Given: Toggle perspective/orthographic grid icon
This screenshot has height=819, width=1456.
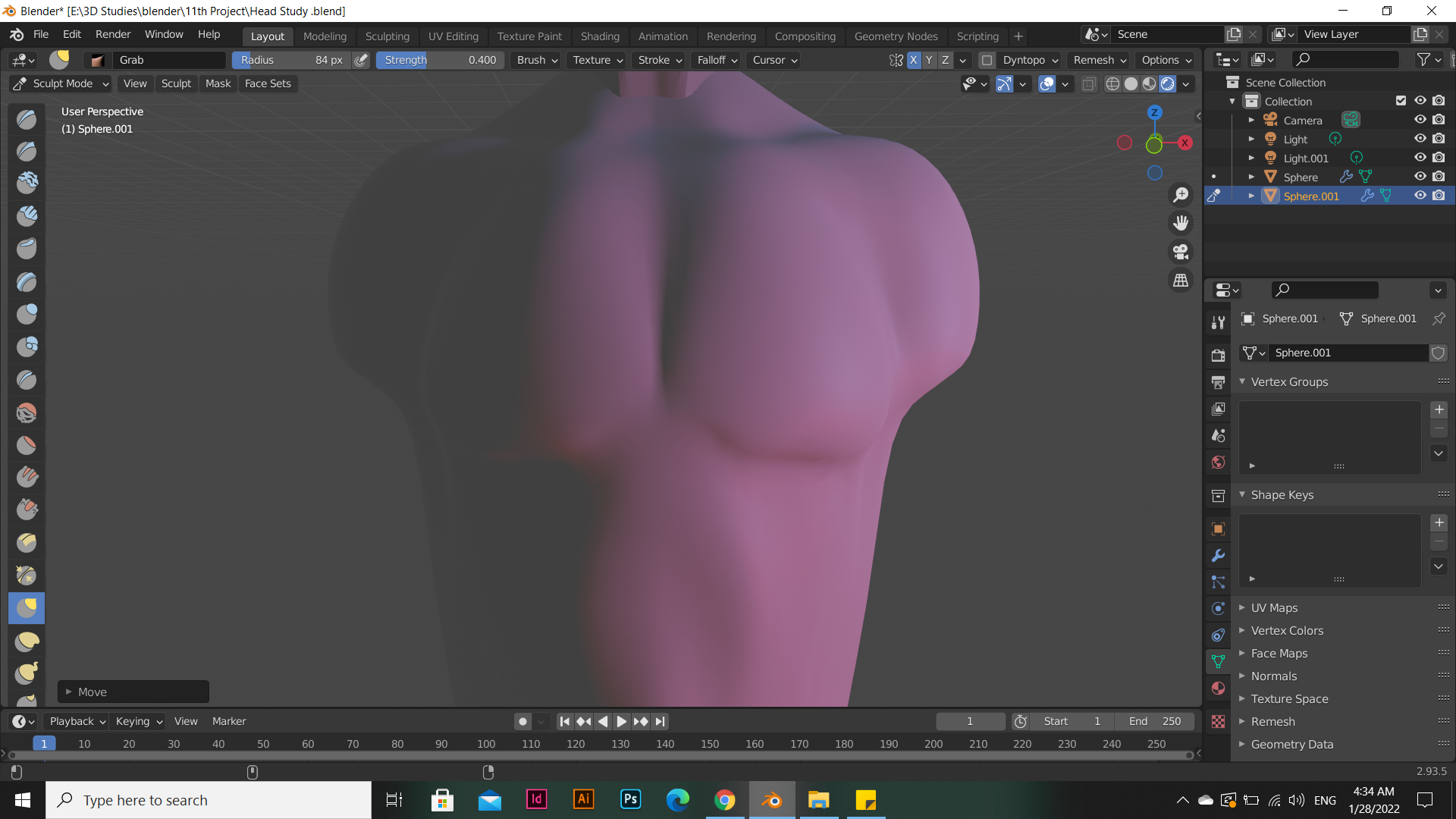Looking at the screenshot, I should click(x=1181, y=281).
